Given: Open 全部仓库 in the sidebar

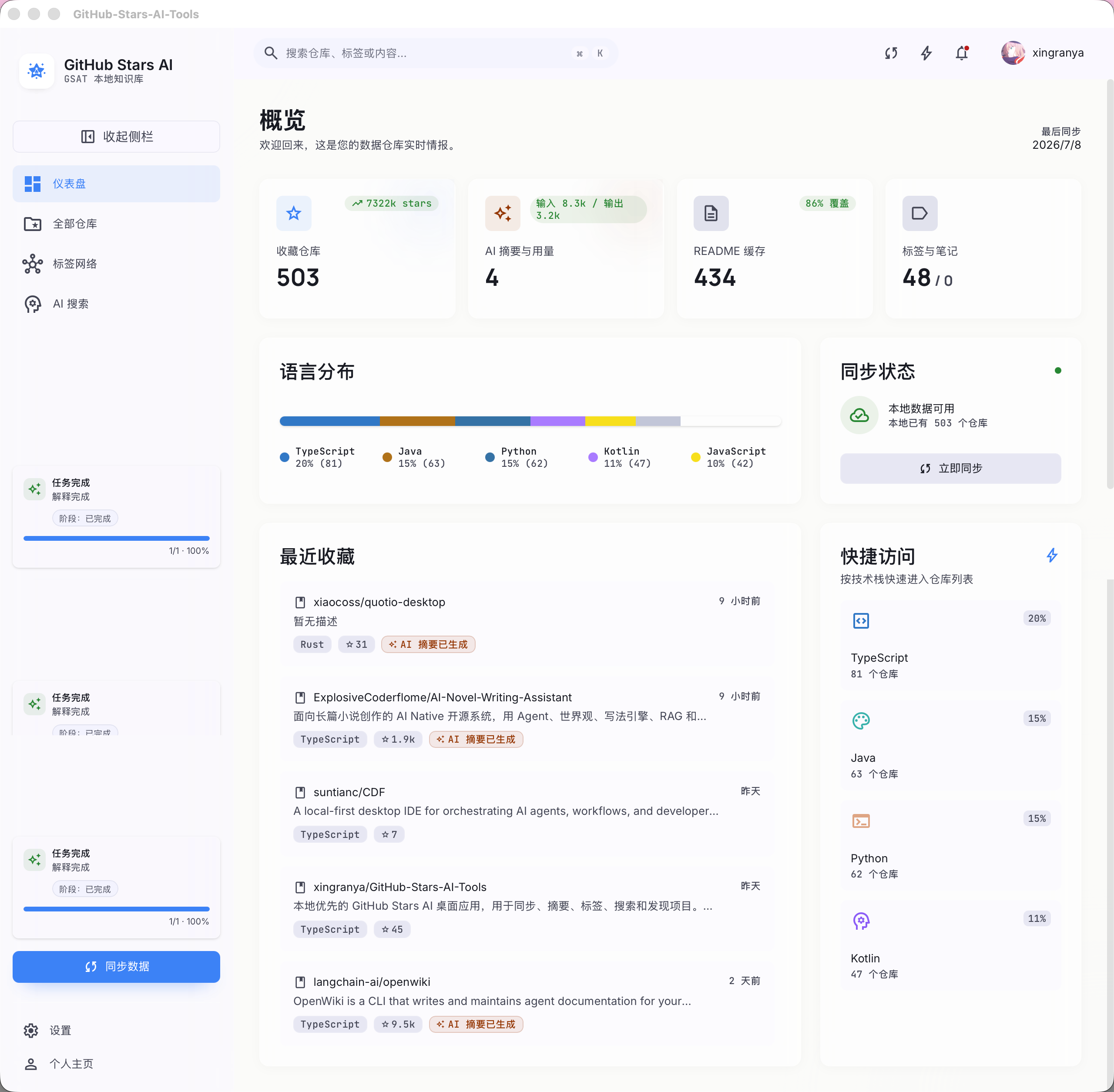Looking at the screenshot, I should click(x=117, y=224).
